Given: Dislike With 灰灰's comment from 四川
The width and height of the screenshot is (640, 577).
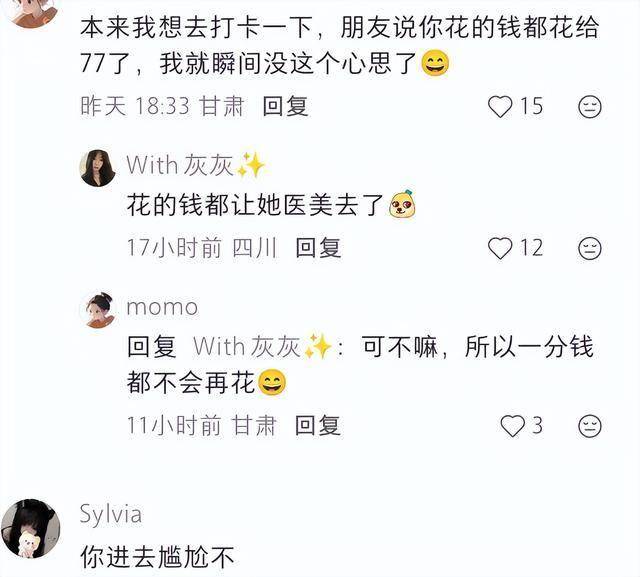Looking at the screenshot, I should [590, 248].
